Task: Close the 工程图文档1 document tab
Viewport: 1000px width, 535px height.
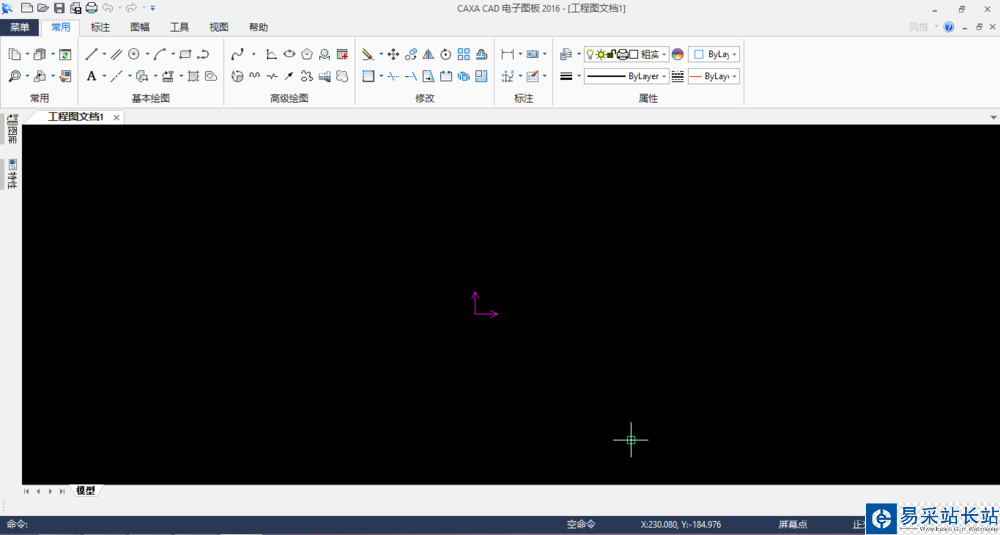Action: pos(116,117)
